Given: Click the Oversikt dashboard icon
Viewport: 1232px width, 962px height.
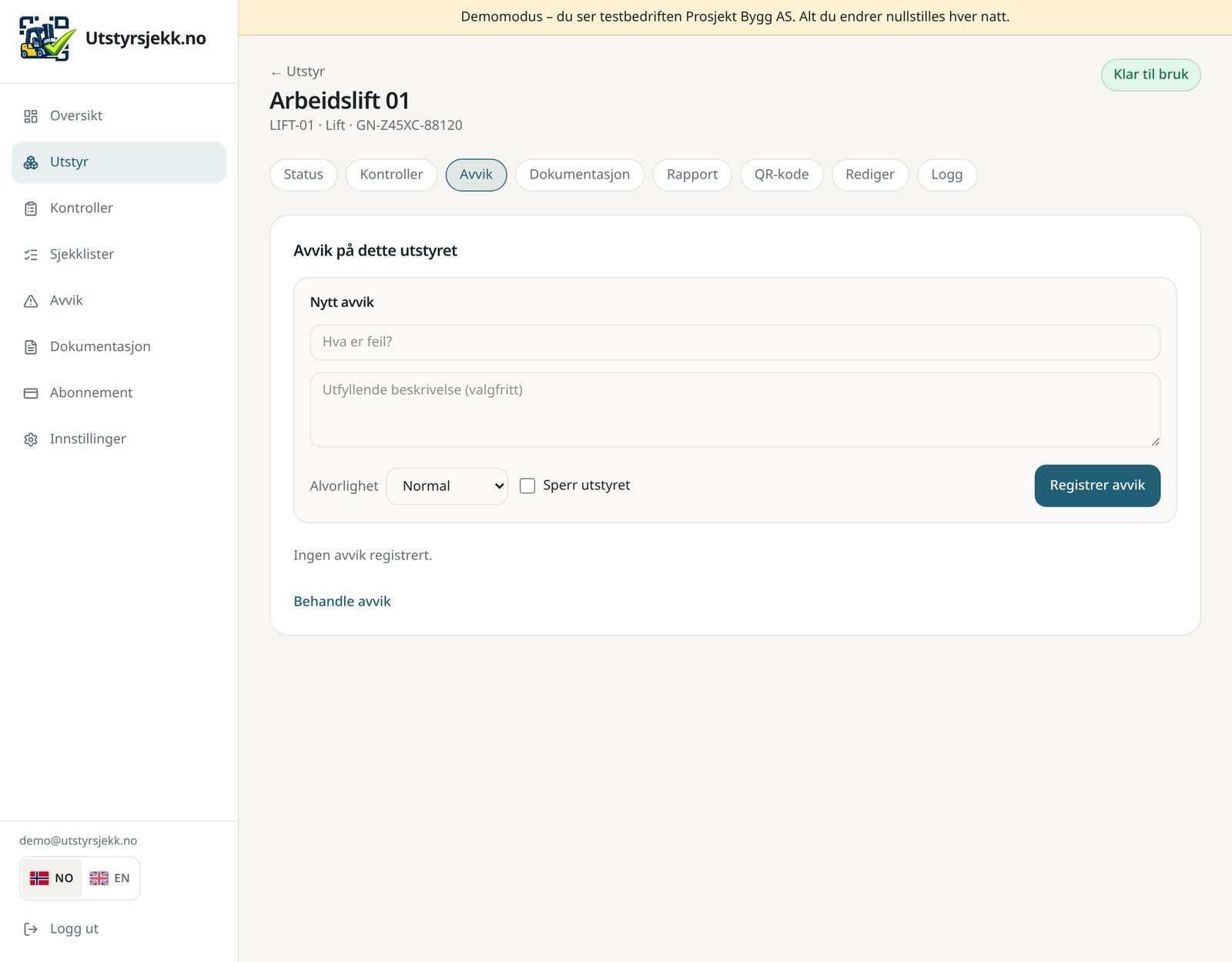Looking at the screenshot, I should pos(31,116).
